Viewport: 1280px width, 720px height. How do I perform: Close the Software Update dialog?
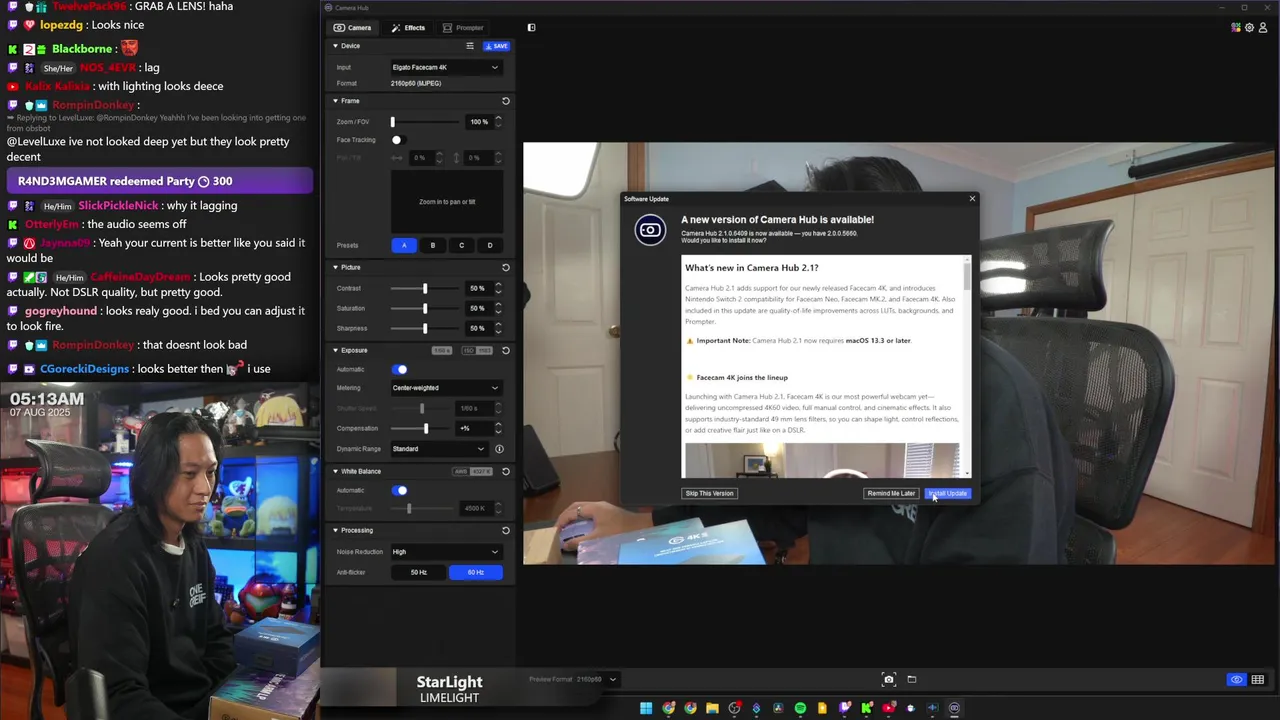(x=972, y=199)
